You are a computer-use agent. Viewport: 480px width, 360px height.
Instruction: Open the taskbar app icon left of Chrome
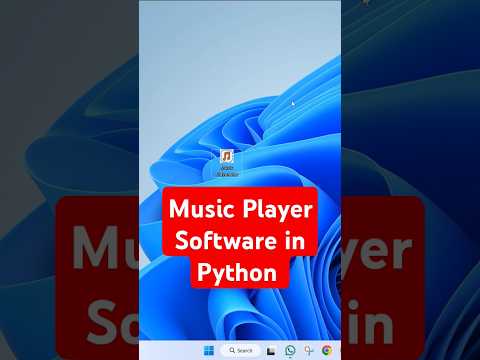(309, 350)
